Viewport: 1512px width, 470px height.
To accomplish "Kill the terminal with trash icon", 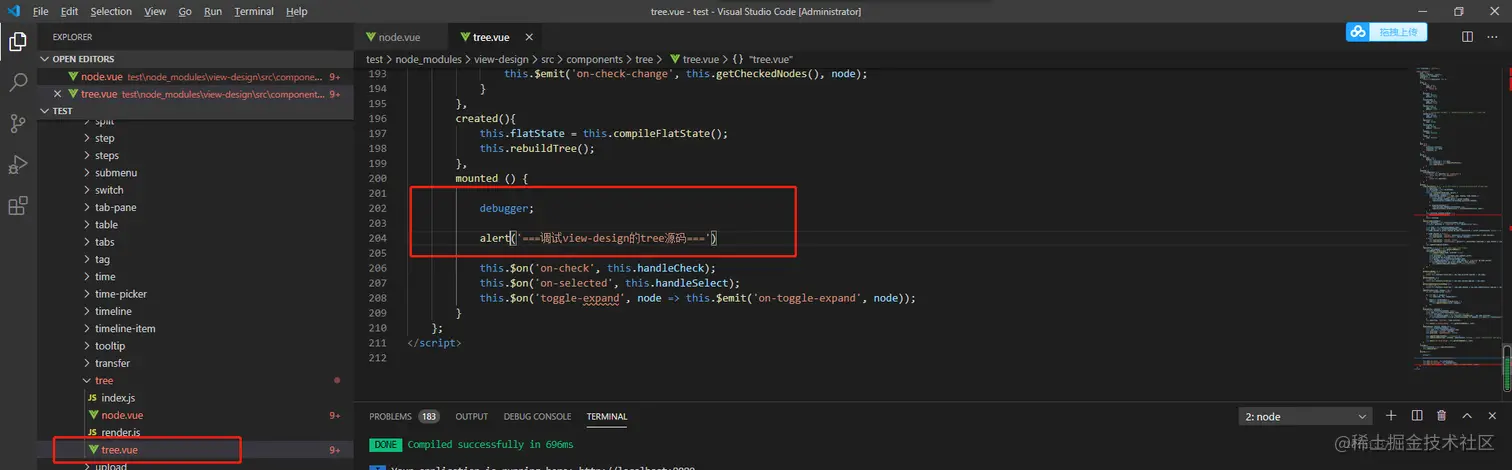I will click(1441, 416).
